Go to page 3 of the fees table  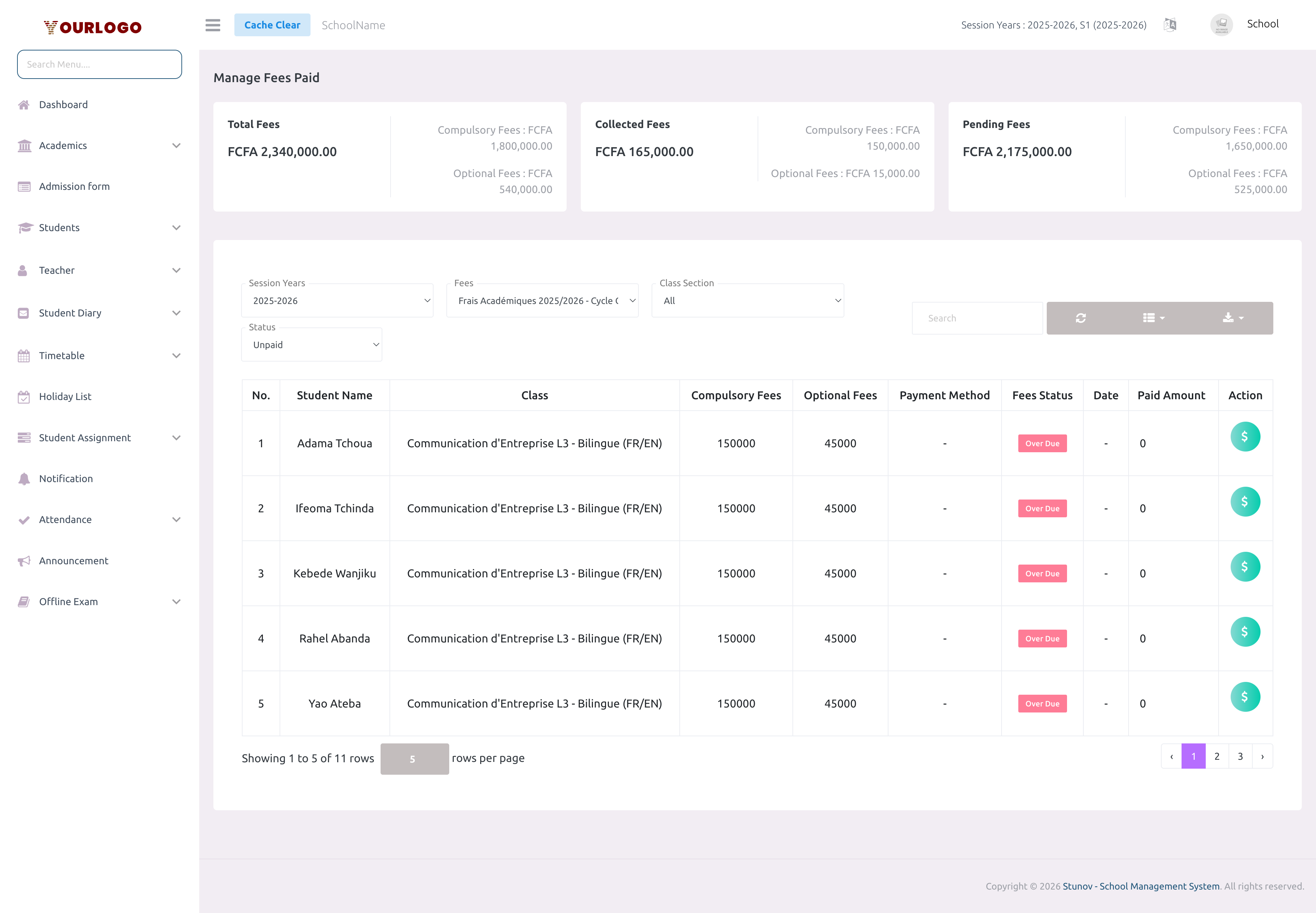pyautogui.click(x=1240, y=756)
